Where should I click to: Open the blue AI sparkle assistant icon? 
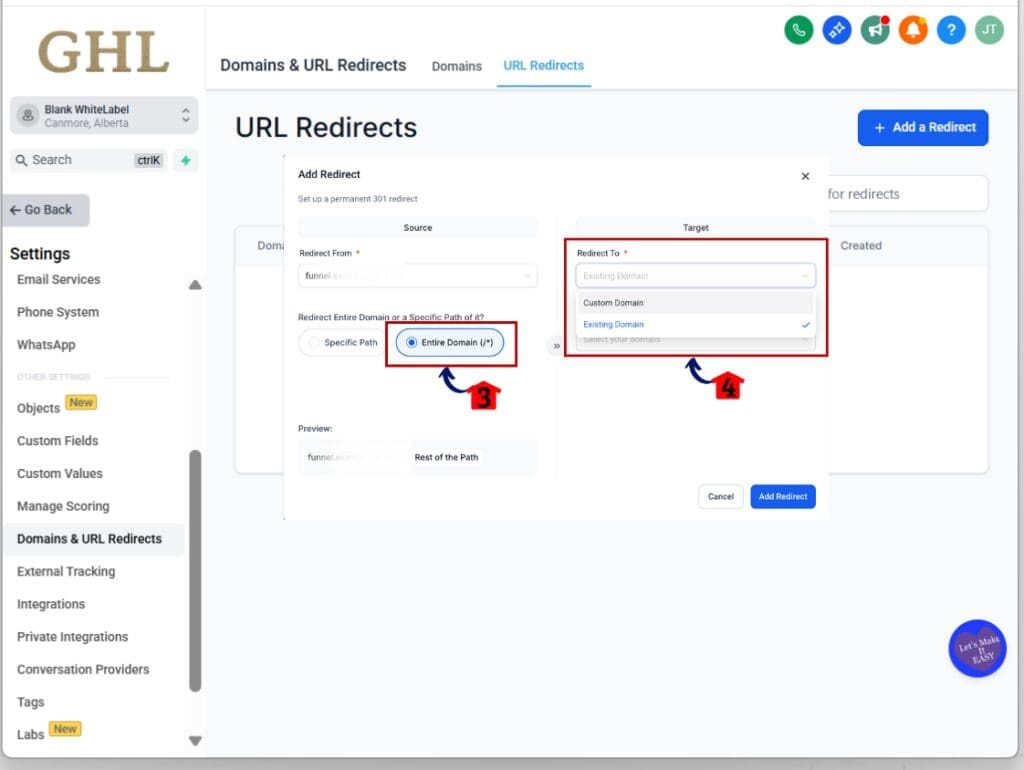[x=837, y=30]
